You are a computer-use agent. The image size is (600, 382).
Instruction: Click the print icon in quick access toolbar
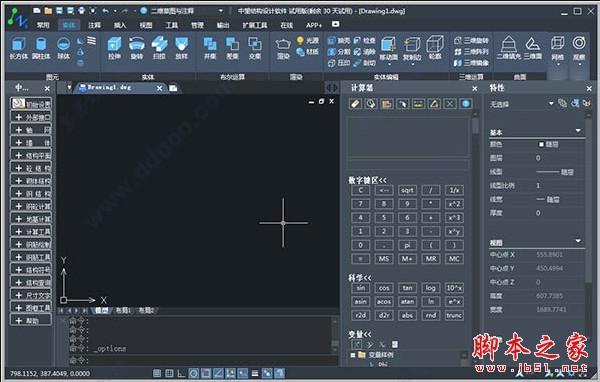point(82,11)
